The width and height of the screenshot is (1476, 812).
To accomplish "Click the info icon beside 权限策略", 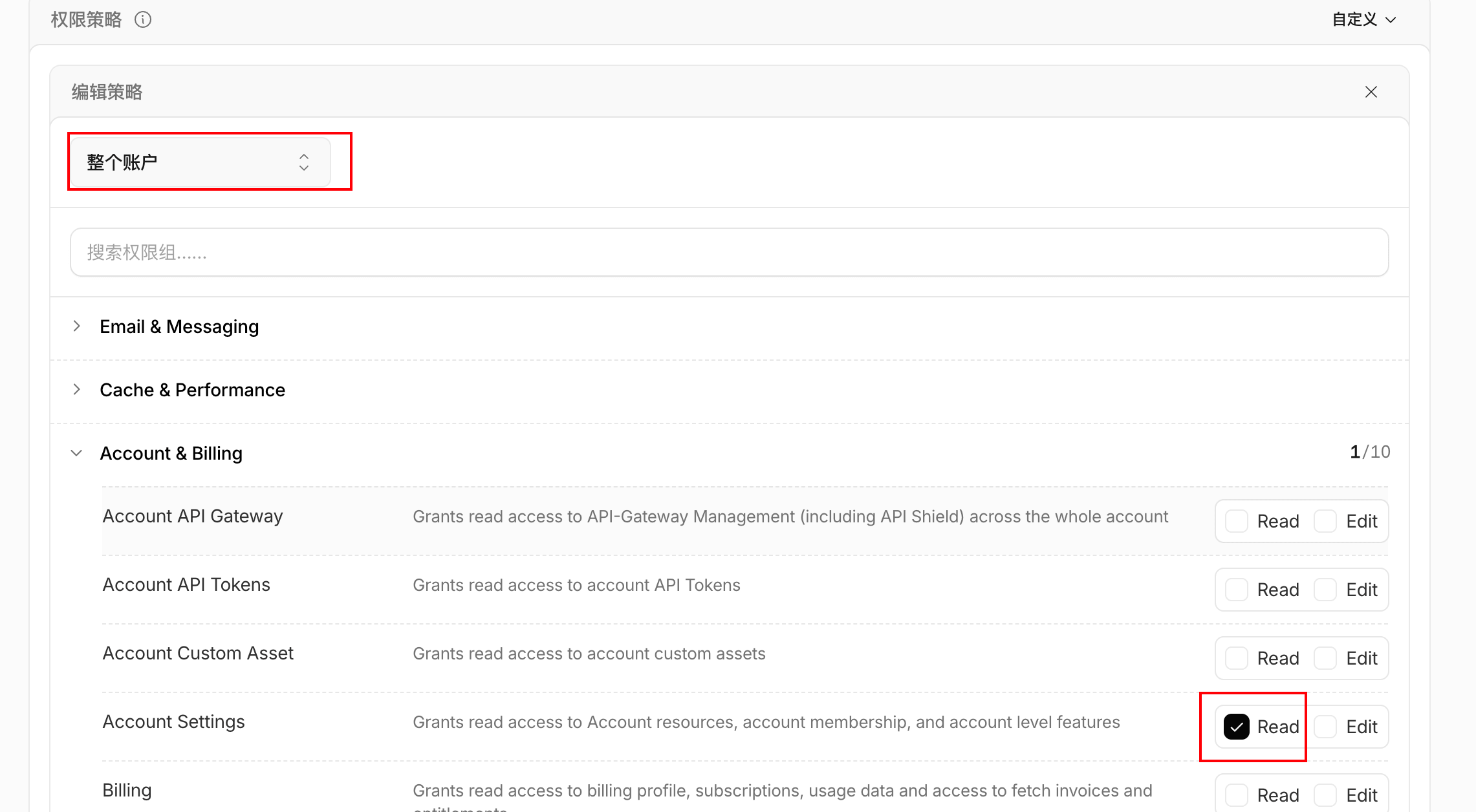I will [143, 20].
